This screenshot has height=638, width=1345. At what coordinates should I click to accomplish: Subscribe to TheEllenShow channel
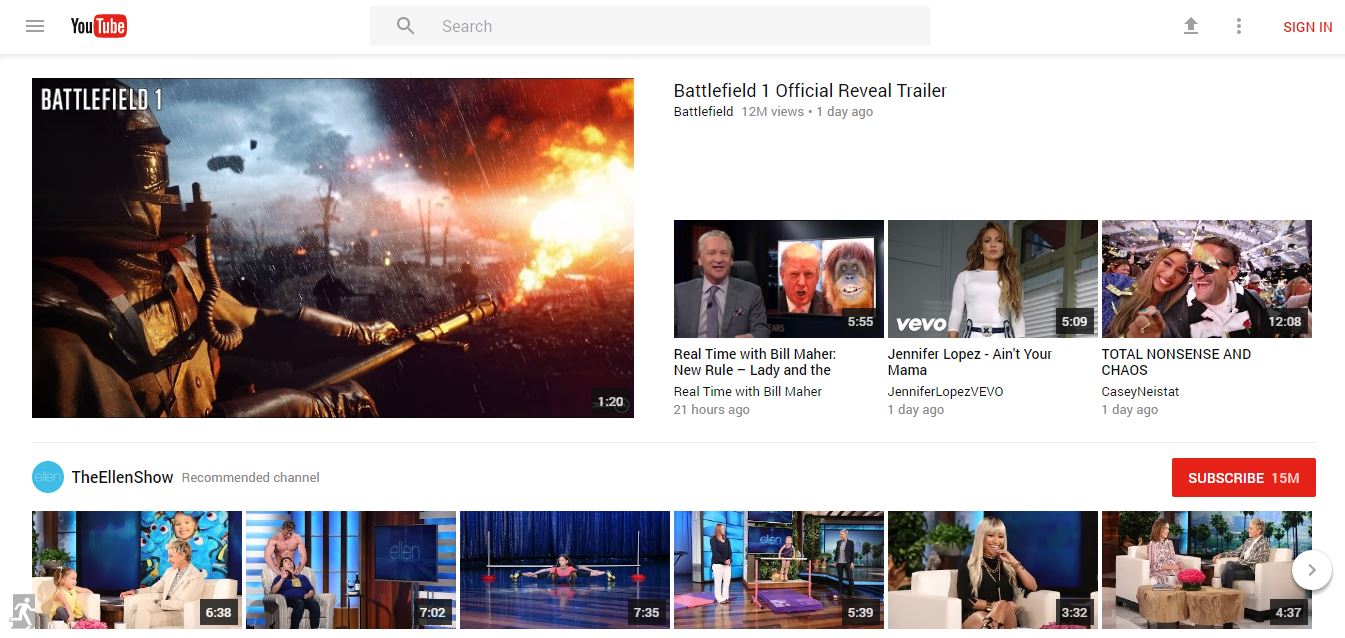1243,478
